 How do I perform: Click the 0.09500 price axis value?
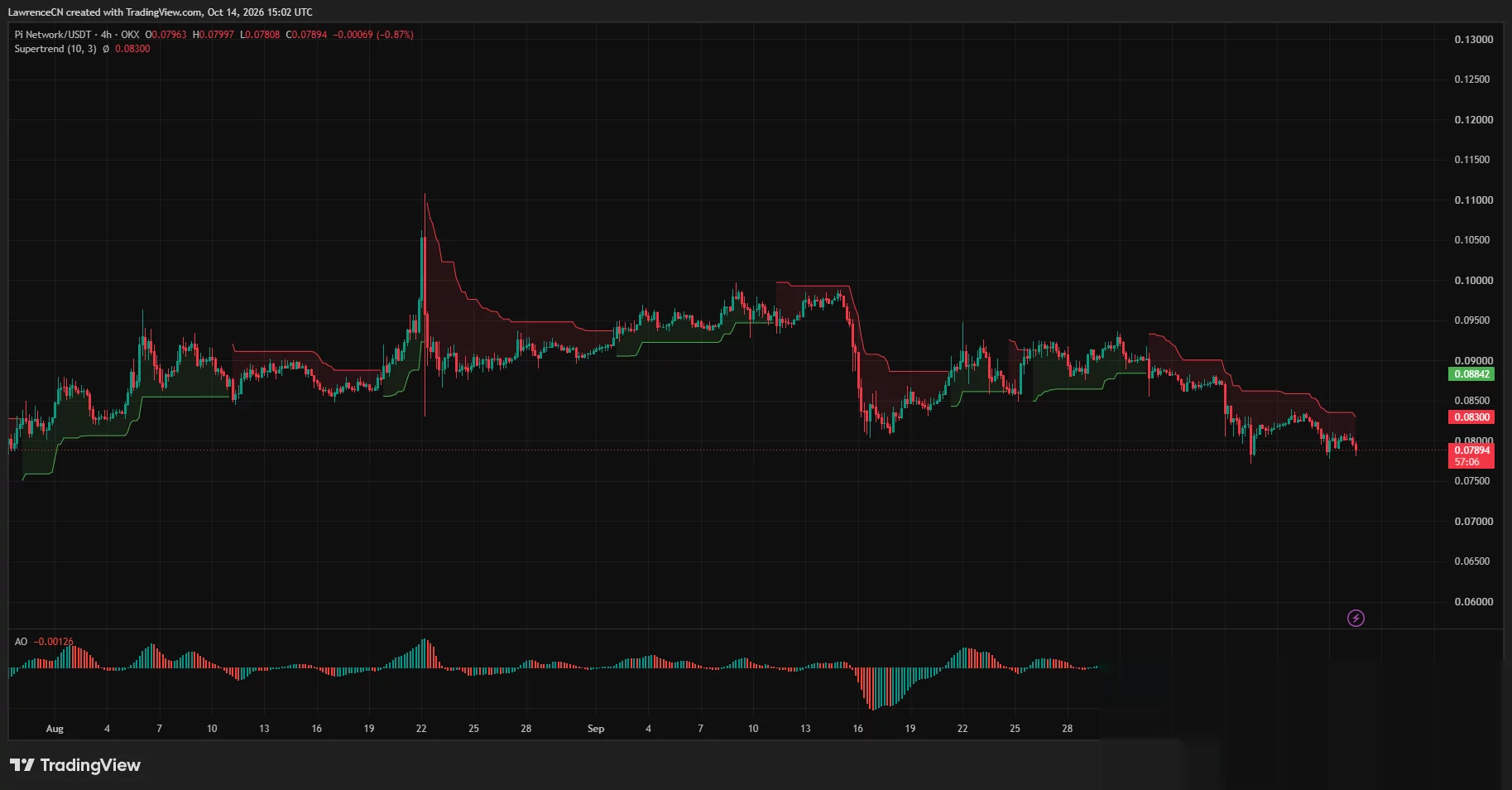coord(1474,320)
